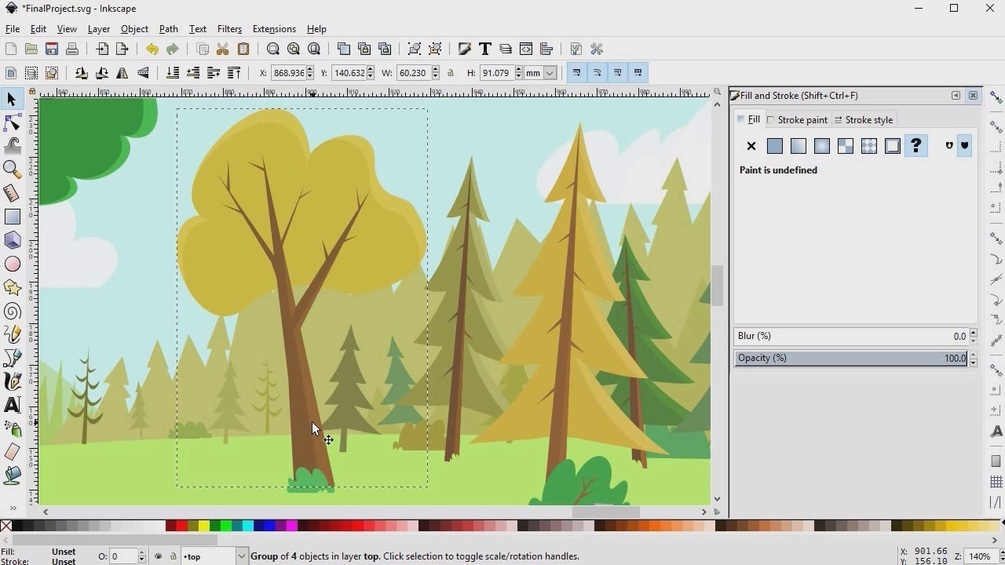Viewport: 1005px width, 565px height.
Task: Toggle the current layer lock icon
Action: click(172, 557)
